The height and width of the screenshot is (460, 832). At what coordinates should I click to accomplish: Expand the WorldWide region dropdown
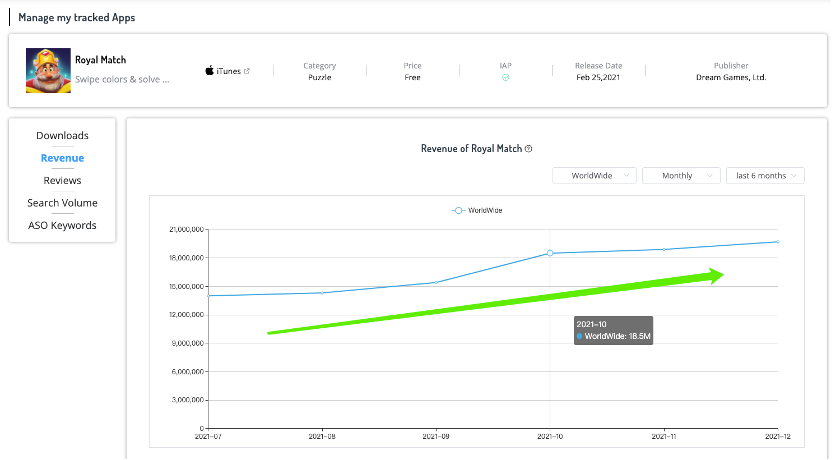(x=594, y=175)
